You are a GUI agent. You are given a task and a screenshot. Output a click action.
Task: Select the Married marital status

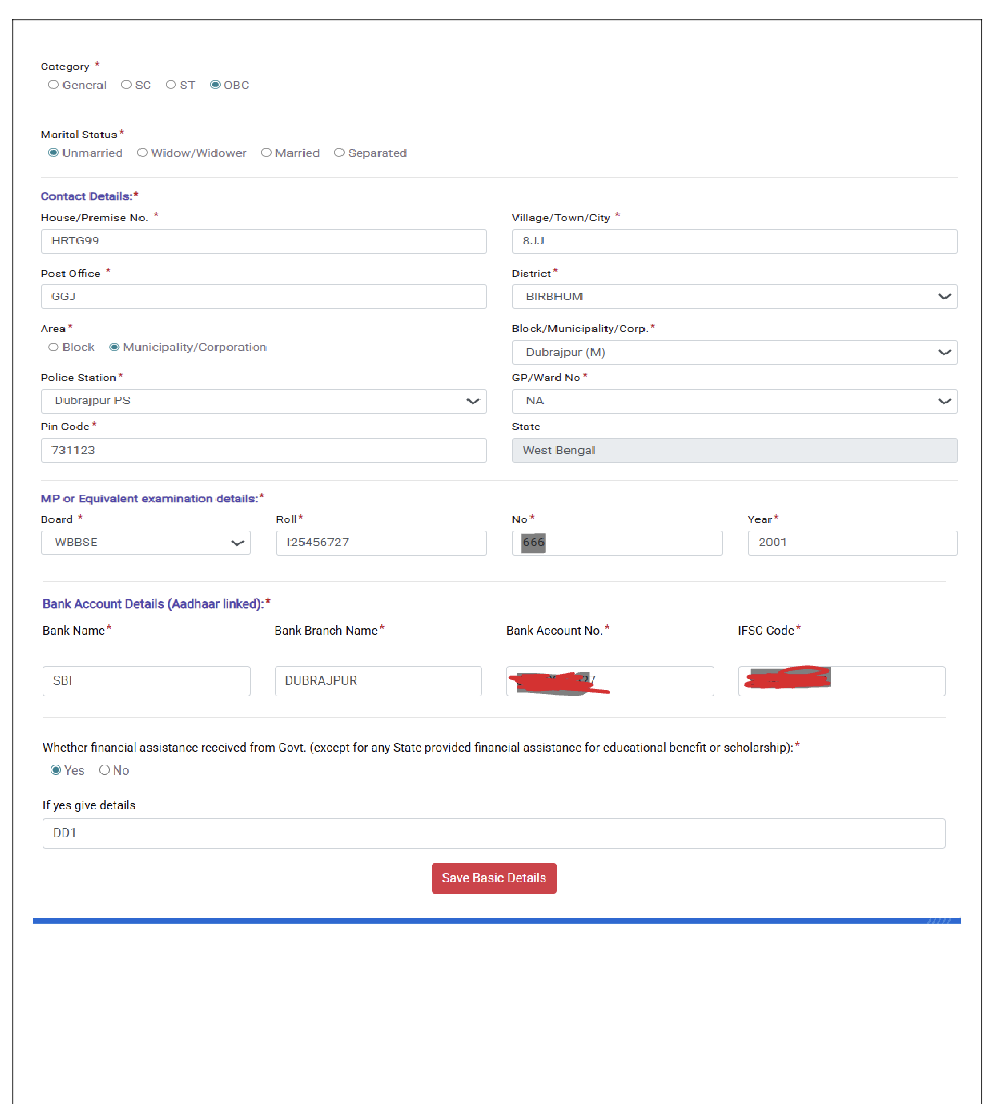click(265, 152)
